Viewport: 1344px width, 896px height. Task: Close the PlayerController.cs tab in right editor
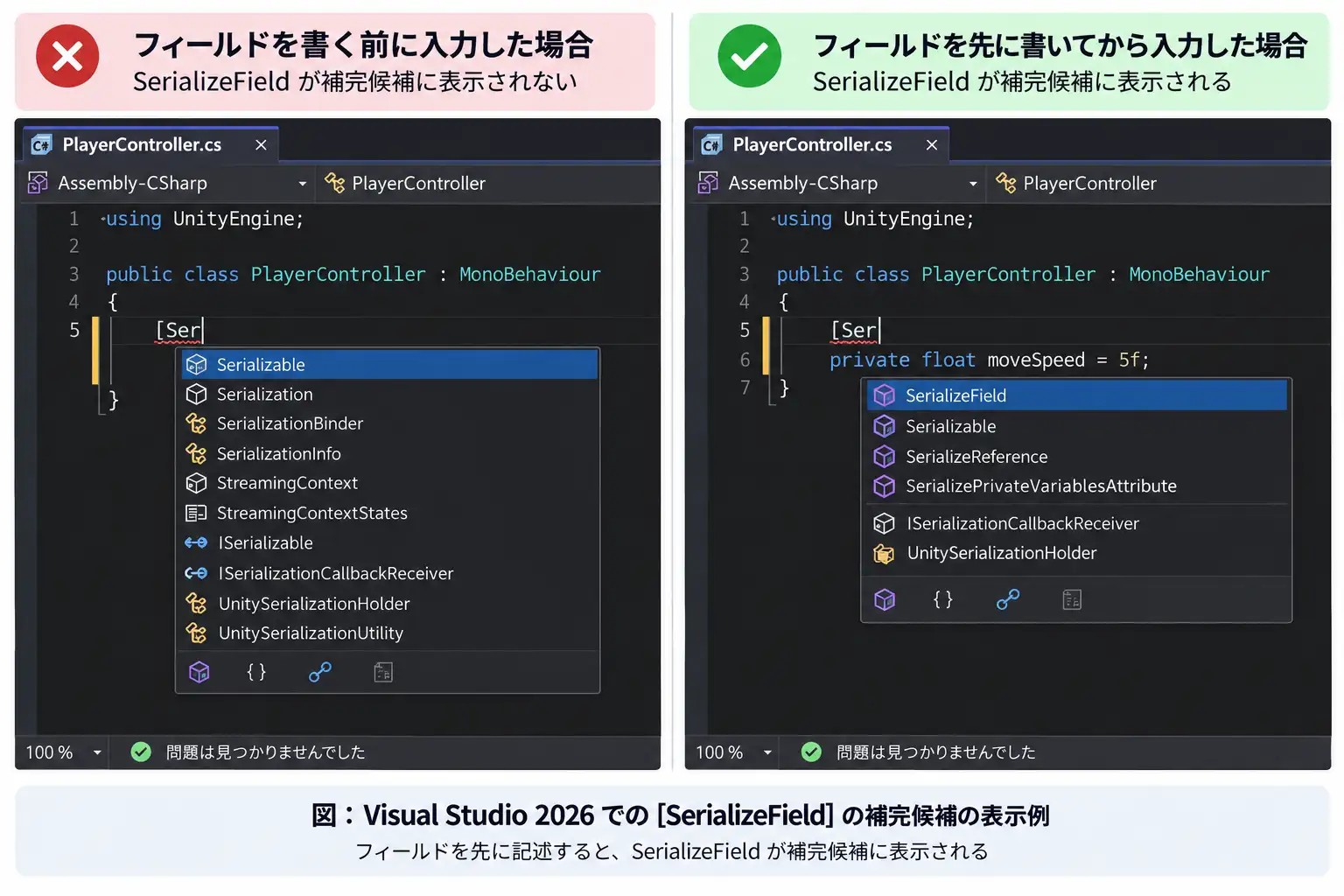pyautogui.click(x=932, y=145)
